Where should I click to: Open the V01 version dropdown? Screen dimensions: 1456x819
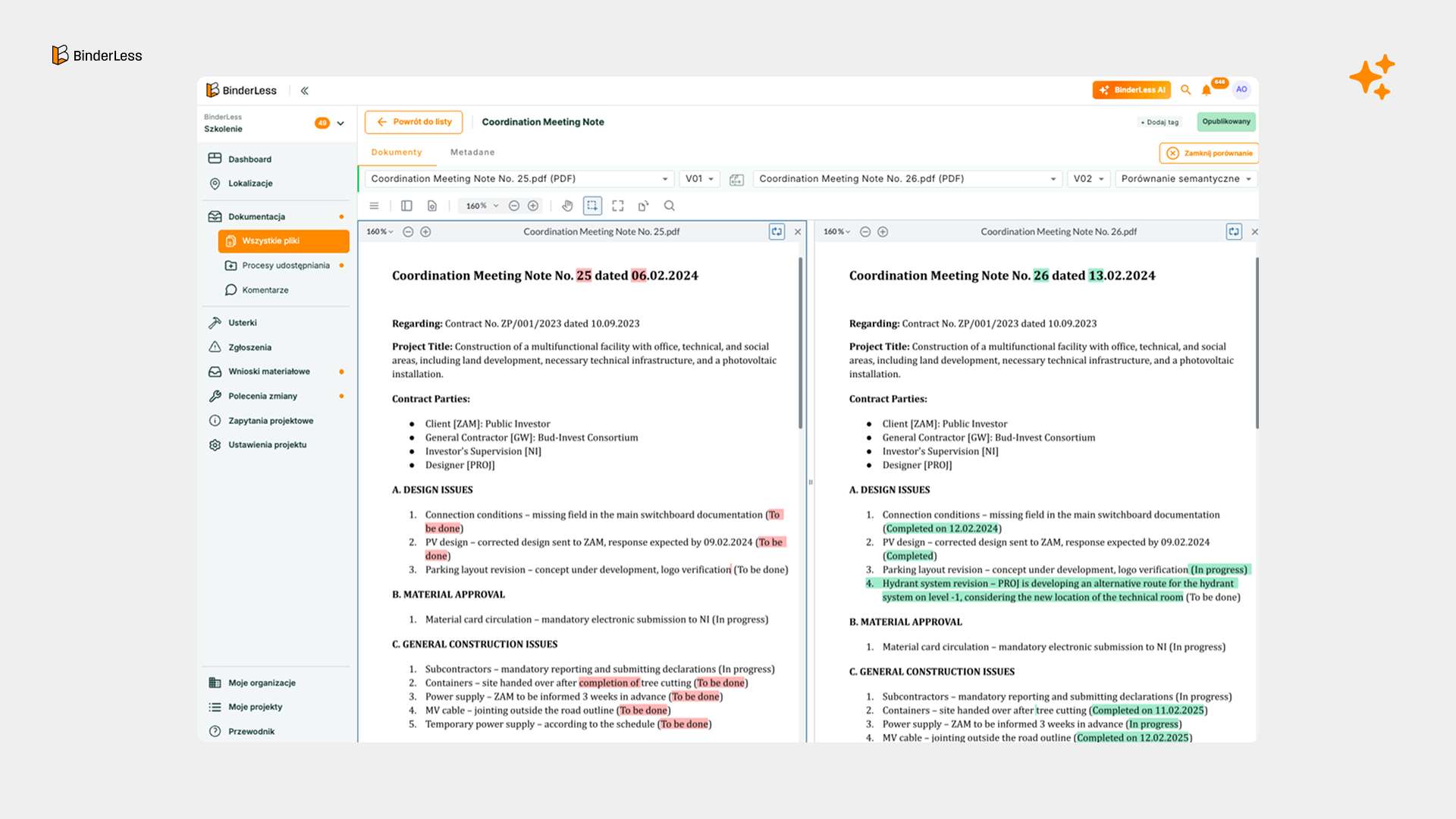(x=699, y=179)
